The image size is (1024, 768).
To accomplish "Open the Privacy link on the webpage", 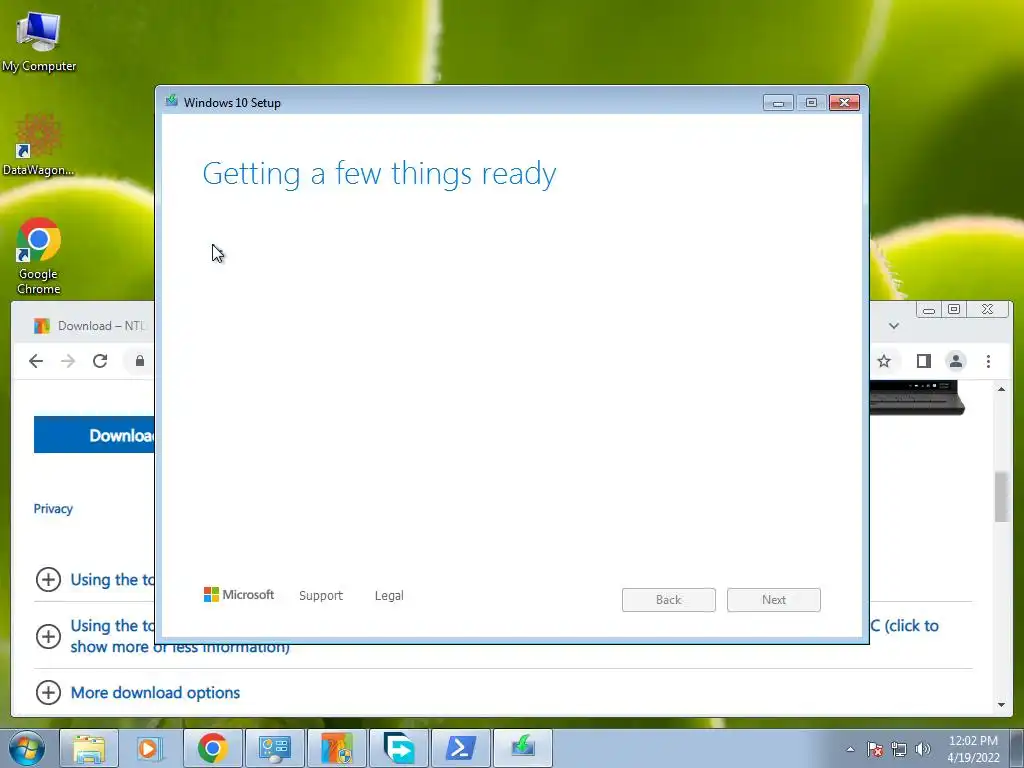I will point(53,509).
